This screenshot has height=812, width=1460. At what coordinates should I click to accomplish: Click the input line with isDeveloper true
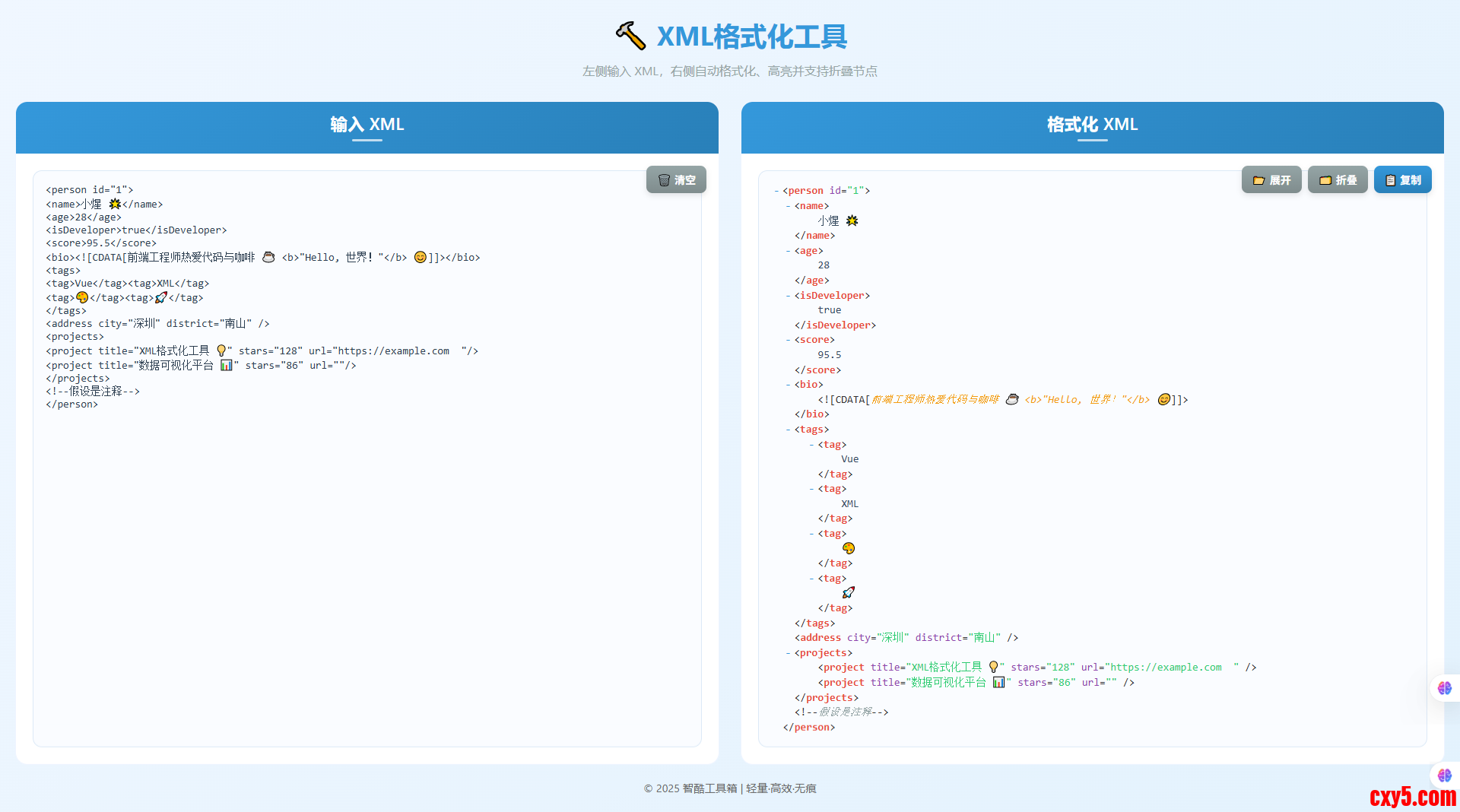click(x=136, y=230)
